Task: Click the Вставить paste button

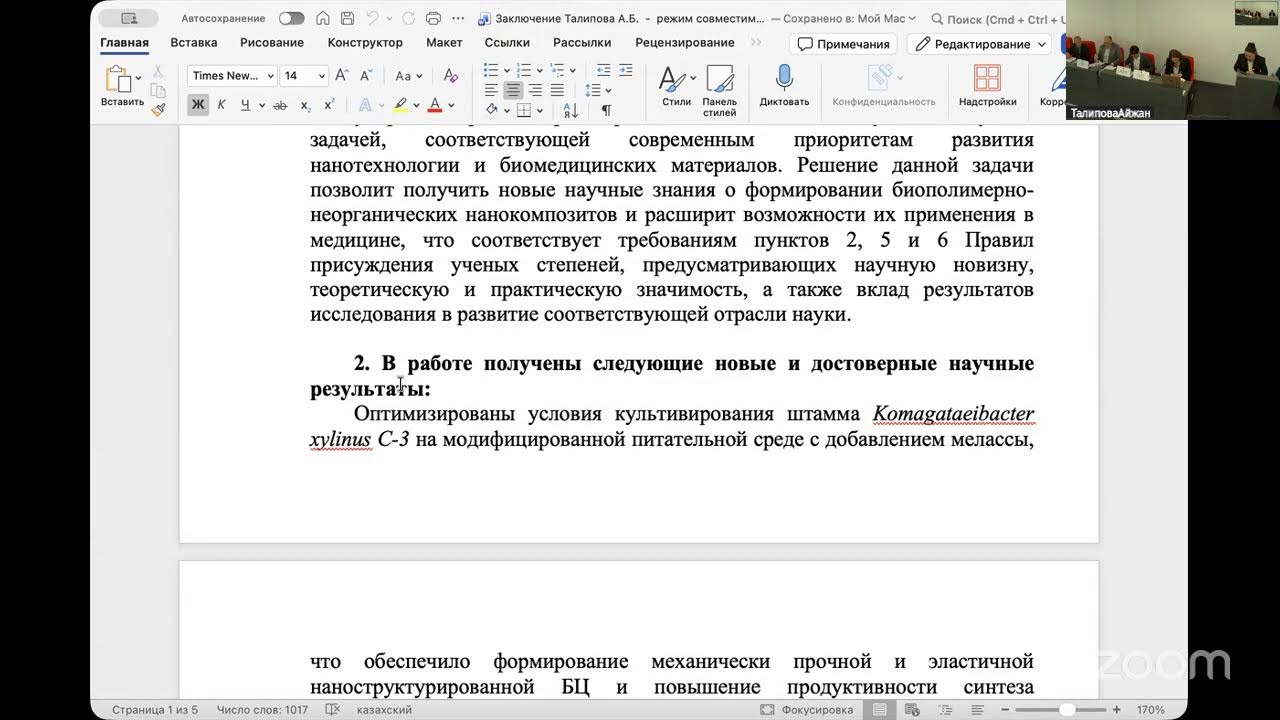Action: click(120, 87)
